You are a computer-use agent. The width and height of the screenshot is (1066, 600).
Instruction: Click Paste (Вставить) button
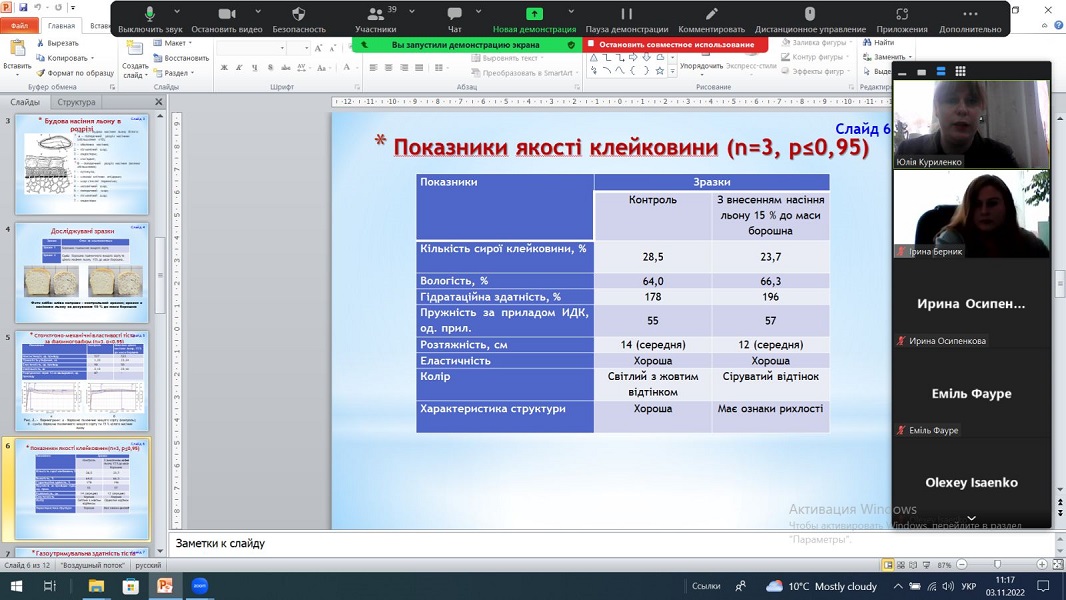(17, 56)
